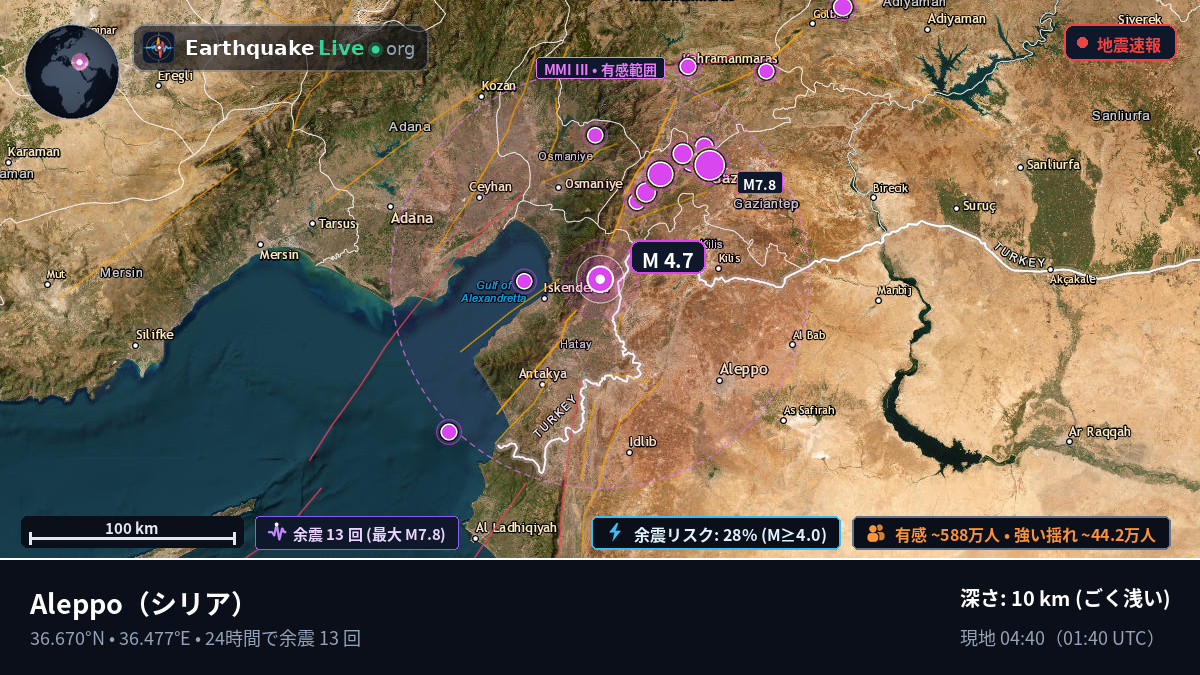Click the Ceyhan town label

[490, 187]
